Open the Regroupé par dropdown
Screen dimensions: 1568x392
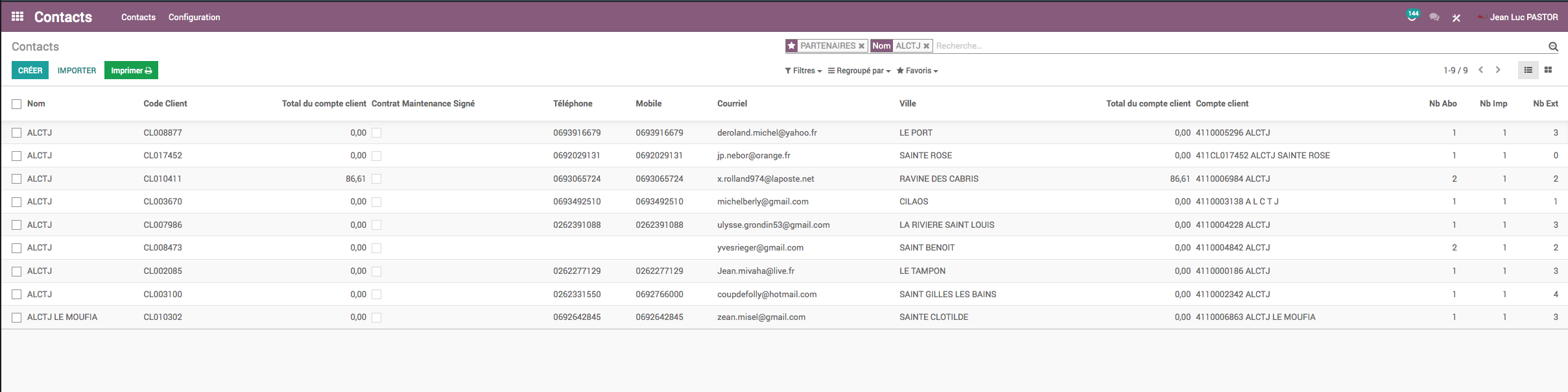coord(859,71)
